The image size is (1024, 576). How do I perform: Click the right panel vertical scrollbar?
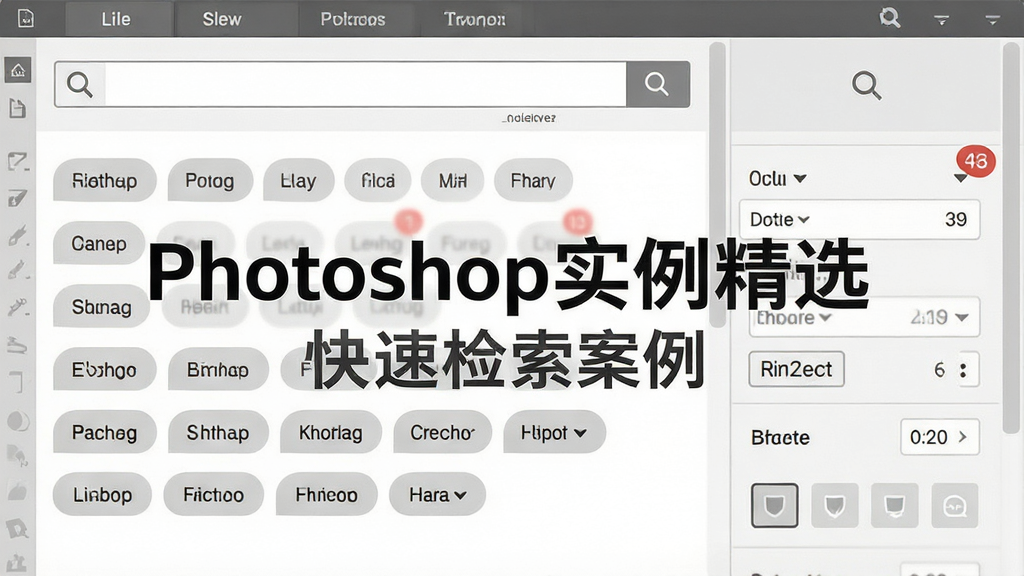tap(1011, 236)
